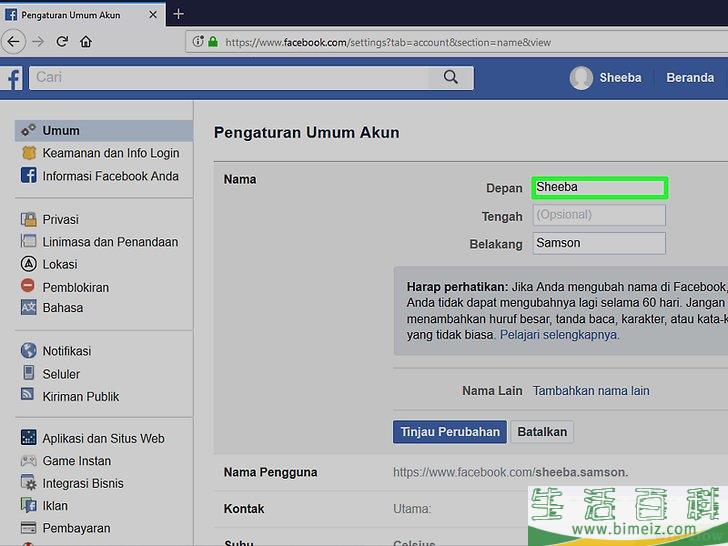This screenshot has height=546, width=728.
Task: Click the Nama Pengguna row
Action: click(471, 472)
